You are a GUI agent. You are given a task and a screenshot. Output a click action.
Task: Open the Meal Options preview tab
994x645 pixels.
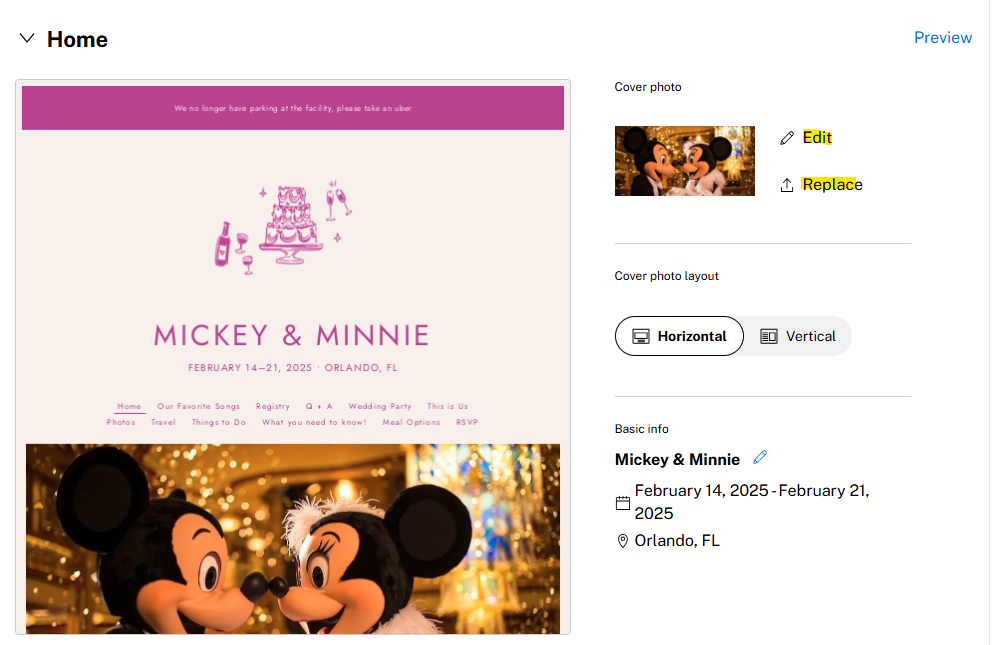tap(411, 422)
